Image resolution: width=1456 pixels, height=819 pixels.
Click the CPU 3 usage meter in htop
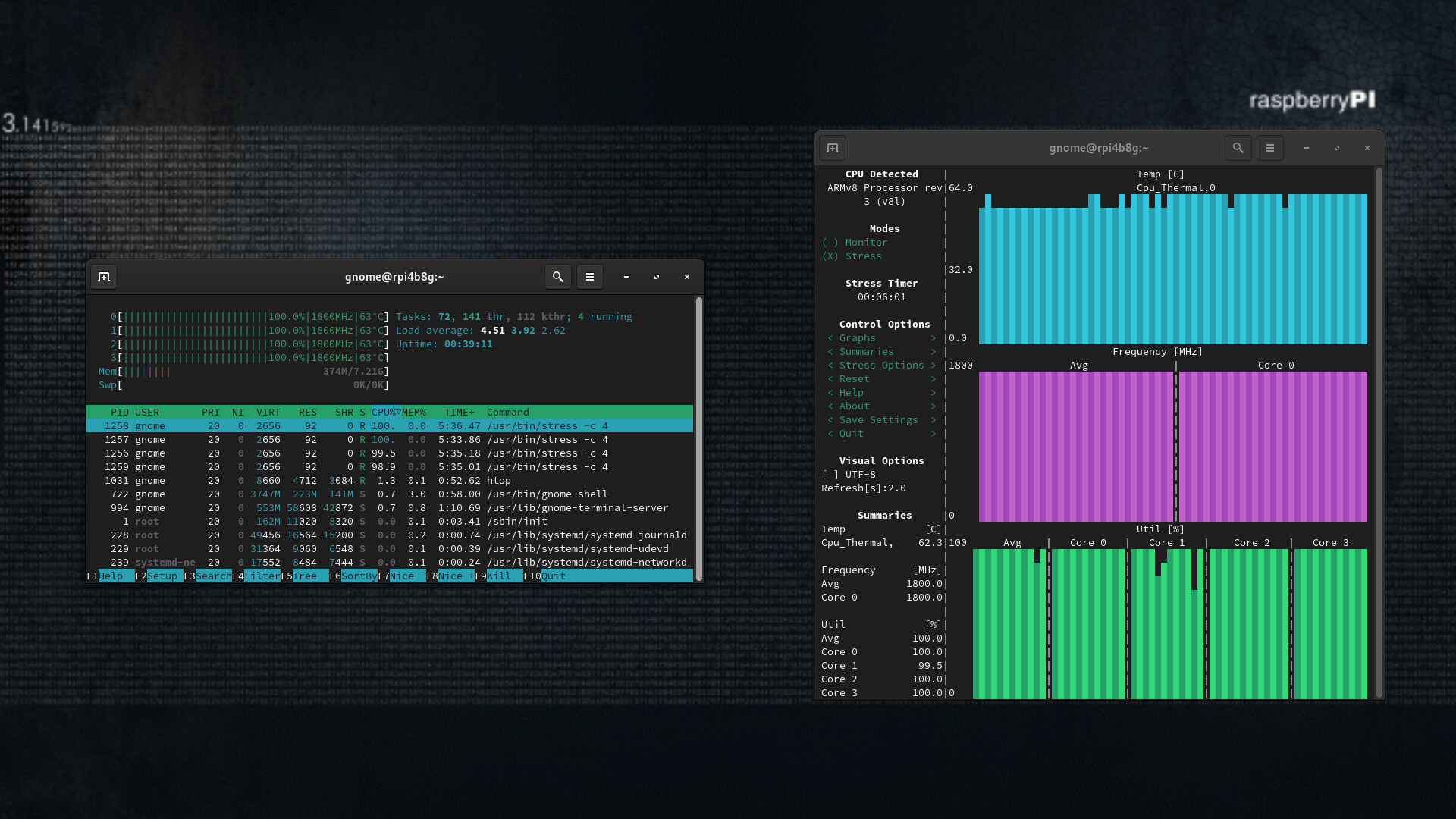click(x=250, y=358)
